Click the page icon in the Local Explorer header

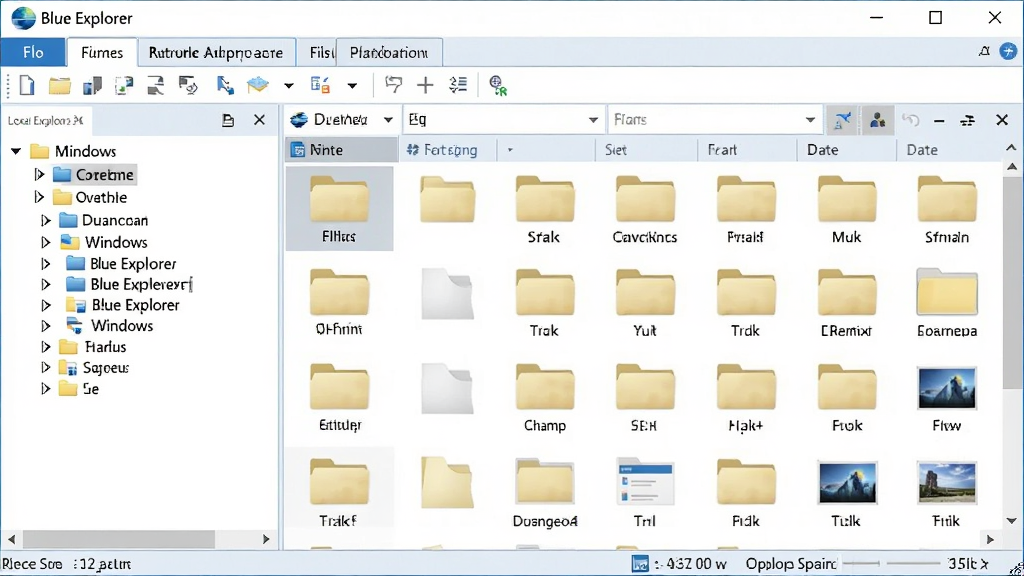click(228, 120)
